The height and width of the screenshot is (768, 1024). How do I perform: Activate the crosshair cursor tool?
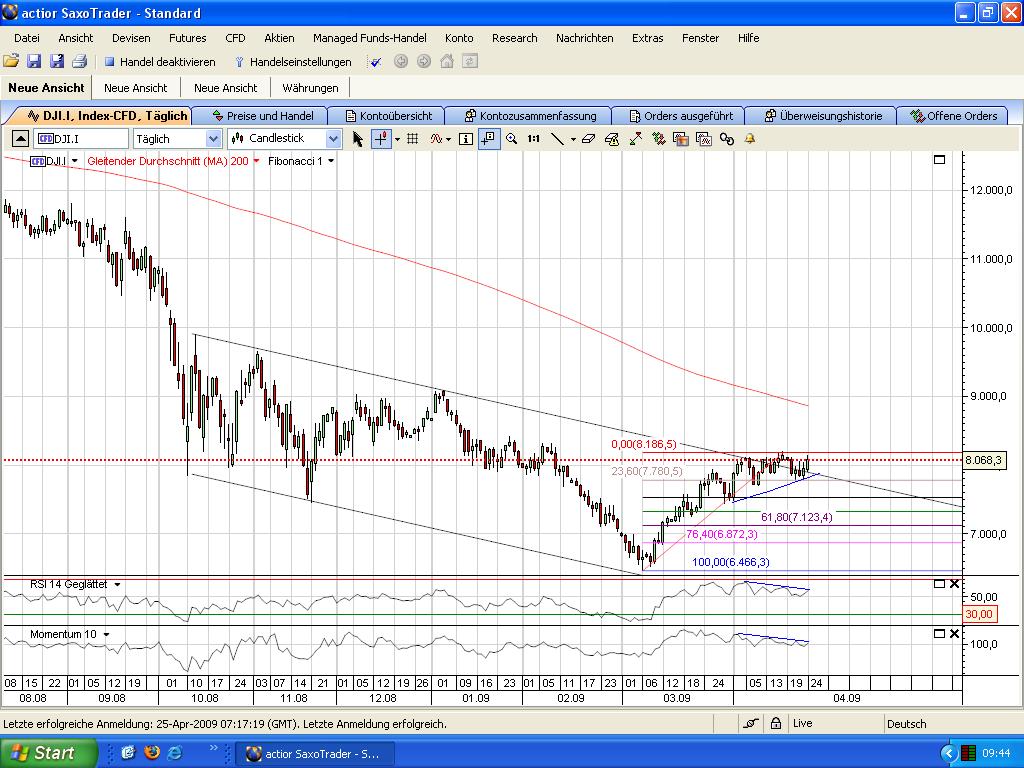381,139
